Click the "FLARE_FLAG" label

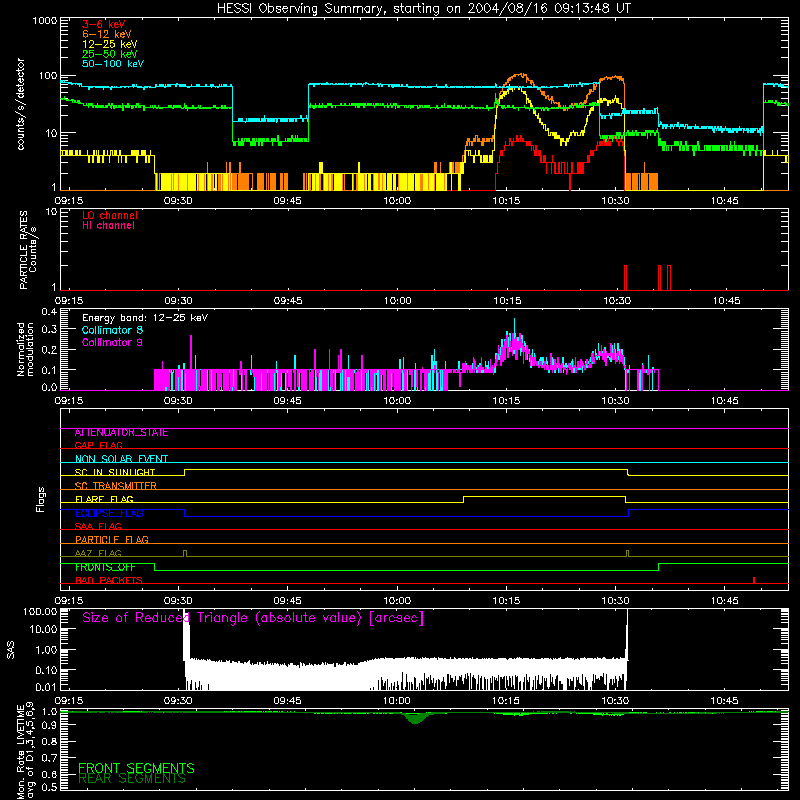104,499
